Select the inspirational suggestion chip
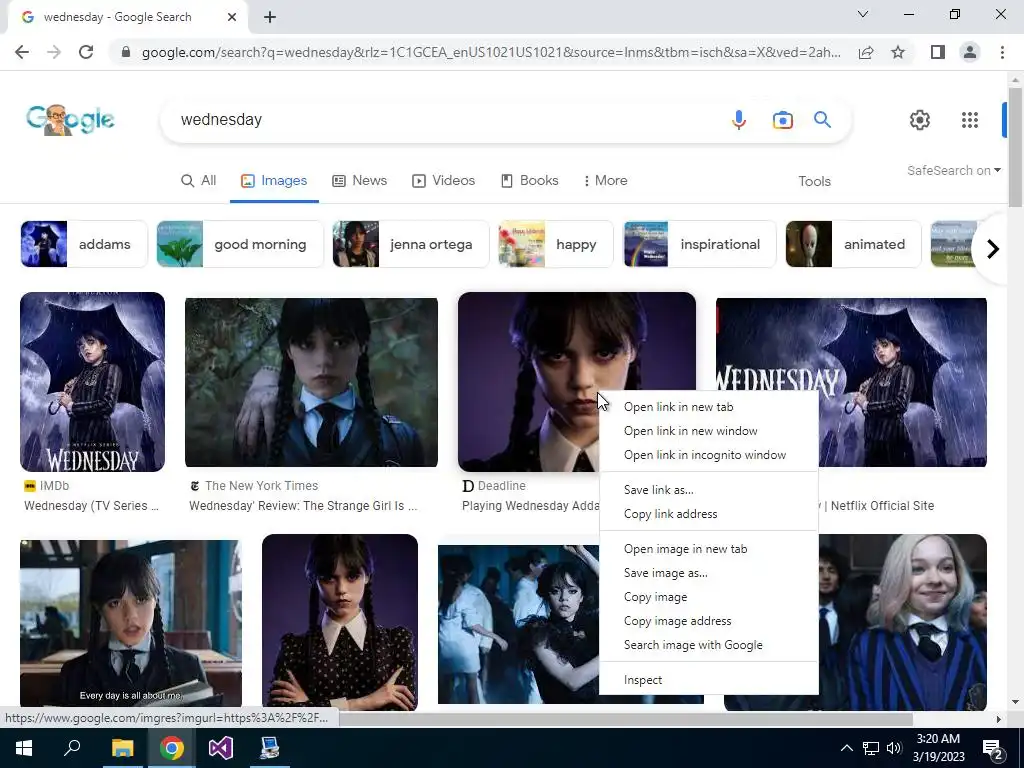This screenshot has width=1024, height=768. click(699, 244)
